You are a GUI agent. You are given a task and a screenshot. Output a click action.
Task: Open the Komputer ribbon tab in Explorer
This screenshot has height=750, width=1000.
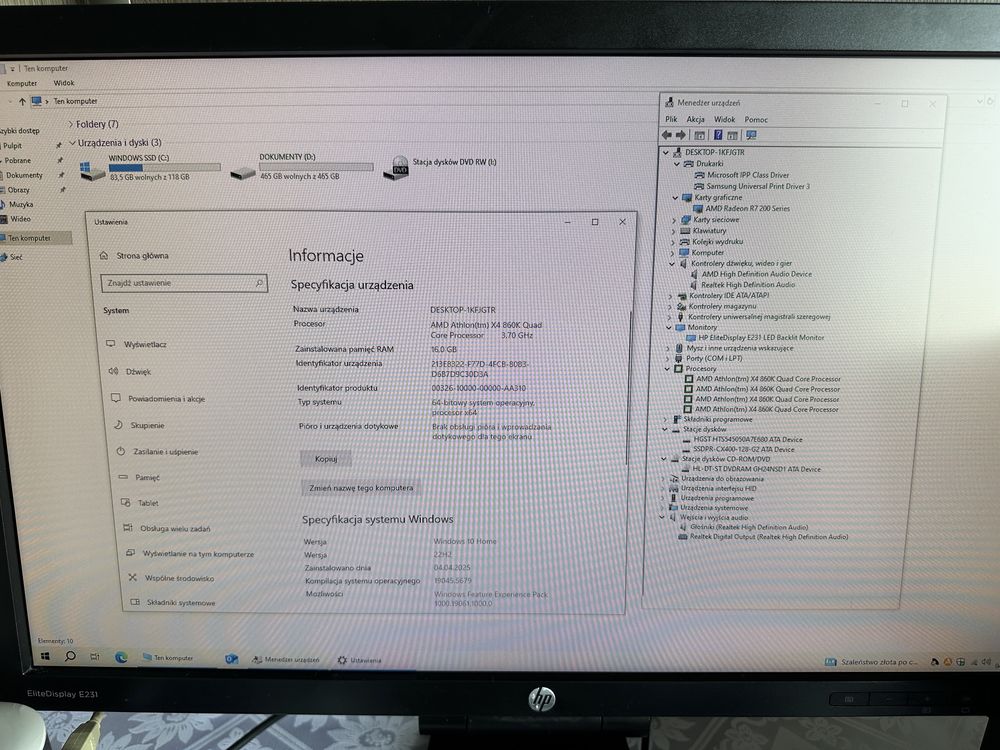click(22, 84)
